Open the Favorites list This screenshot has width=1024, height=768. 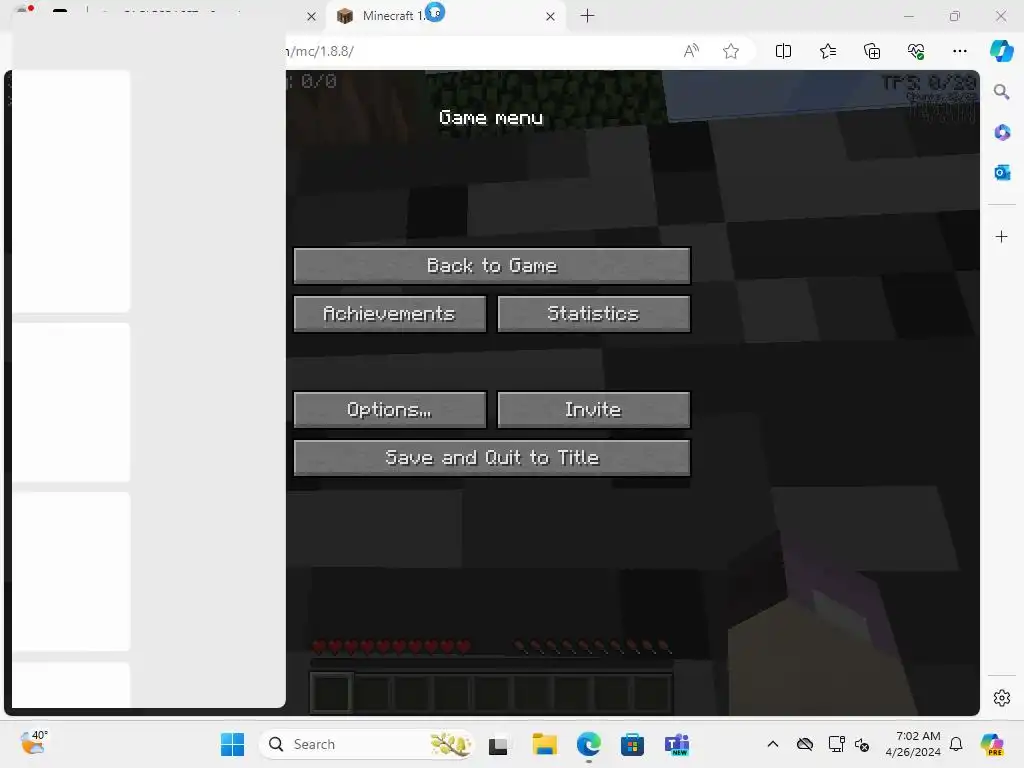pos(827,51)
